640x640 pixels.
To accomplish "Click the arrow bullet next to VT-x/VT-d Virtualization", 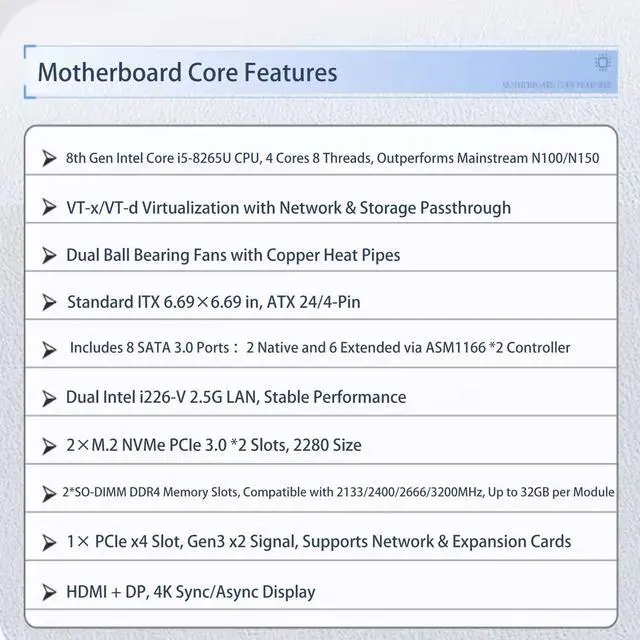I will (x=48, y=207).
